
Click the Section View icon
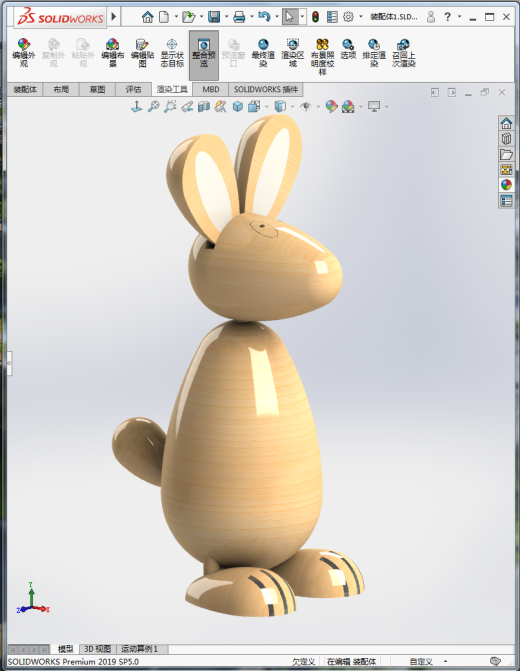point(204,106)
